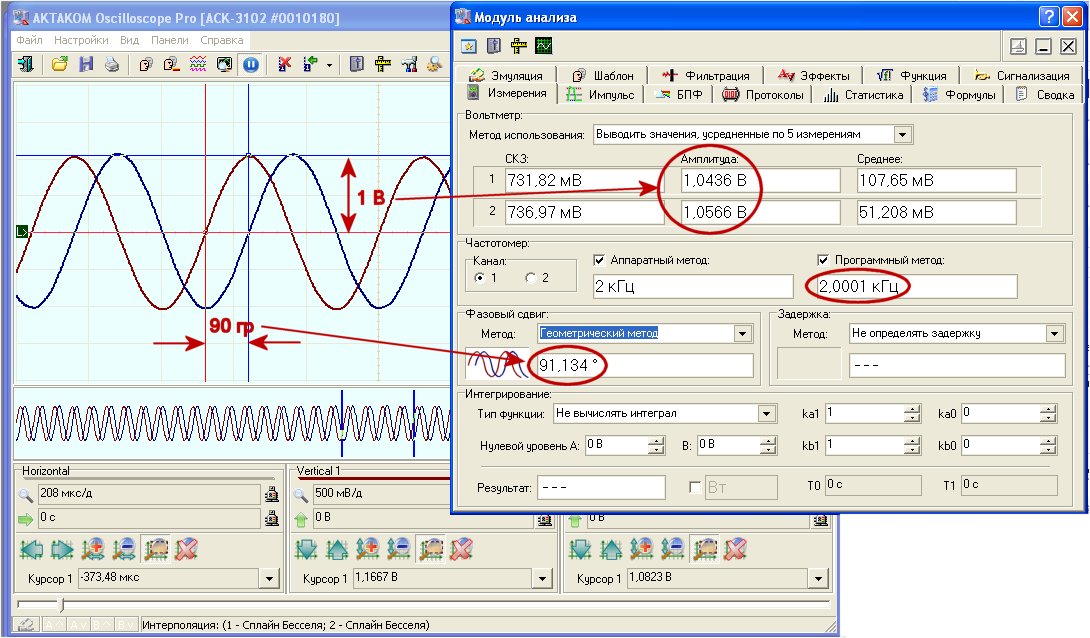Click the multicolor waveforms toolbar icon
This screenshot has width=1090, height=638.
pos(198,65)
